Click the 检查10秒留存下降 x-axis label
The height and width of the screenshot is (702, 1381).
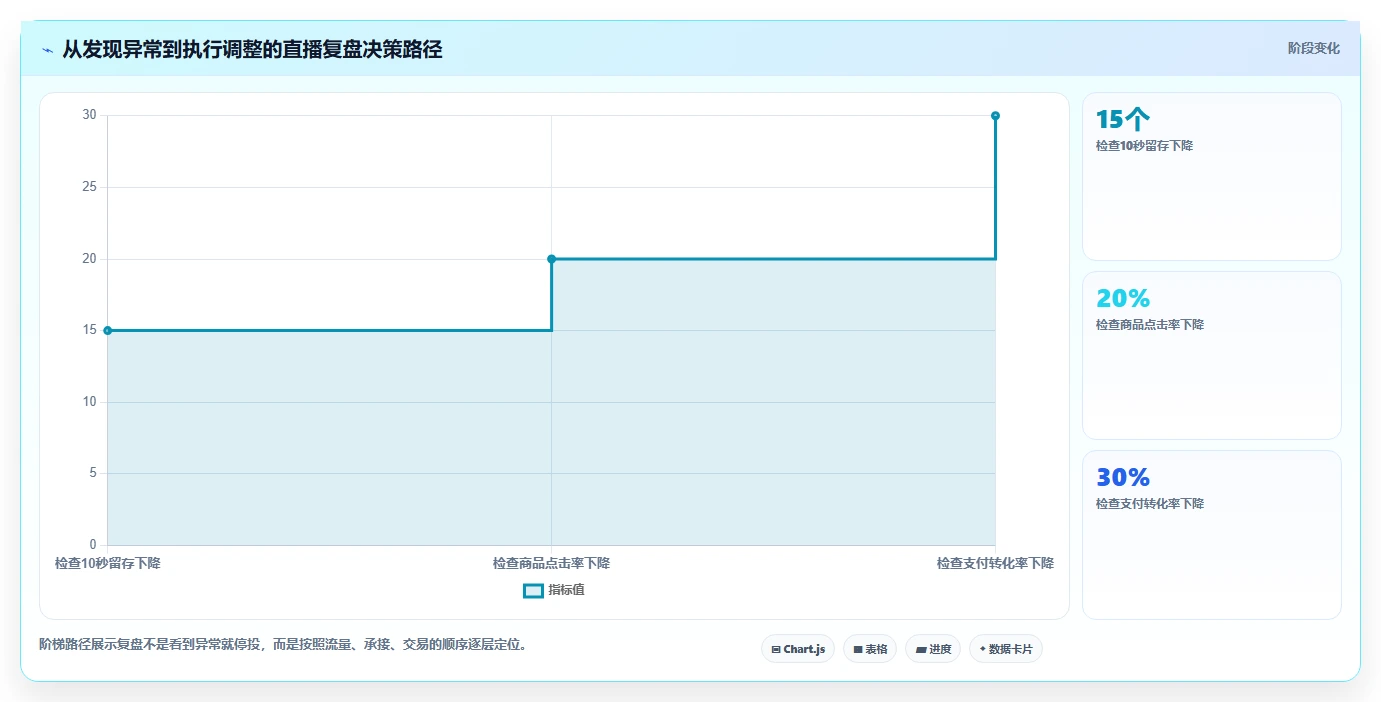pos(108,563)
